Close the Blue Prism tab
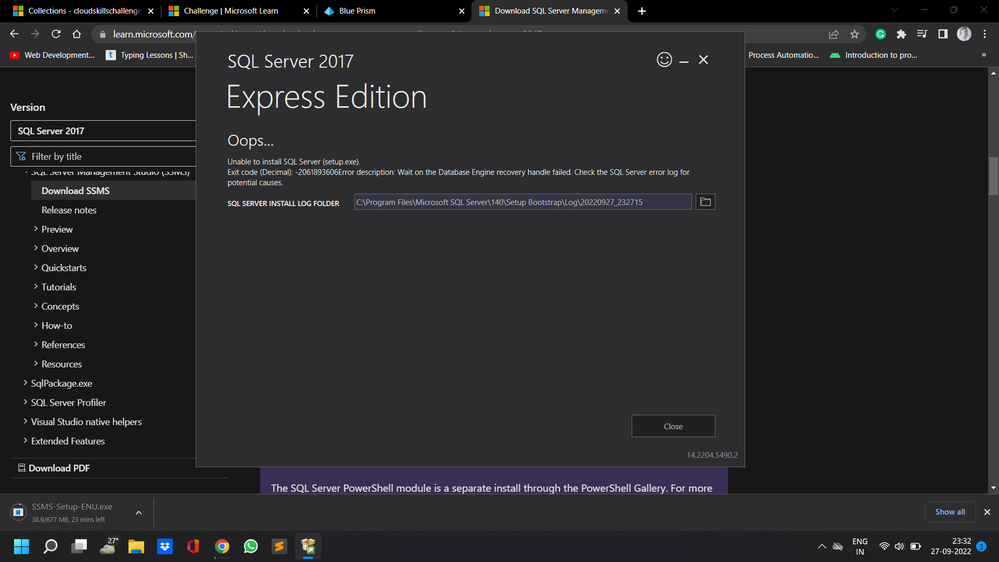Screen dimensions: 999x562 pyautogui.click(x=461, y=11)
